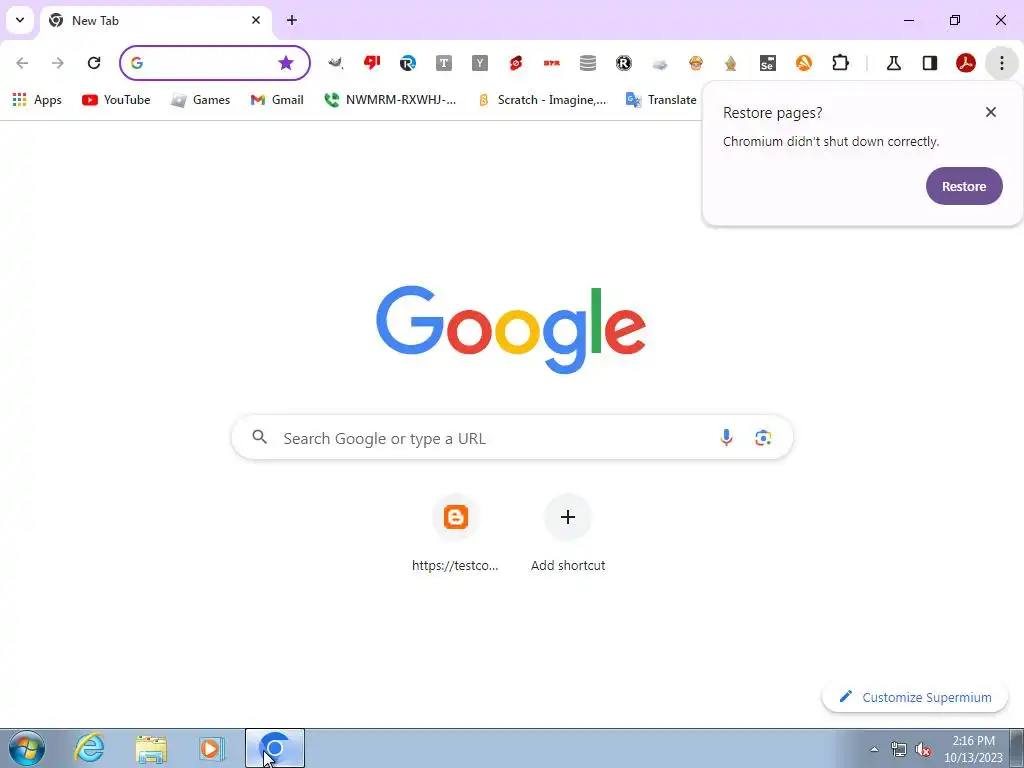Go back with the back arrow
The height and width of the screenshot is (768, 1024).
click(22, 63)
